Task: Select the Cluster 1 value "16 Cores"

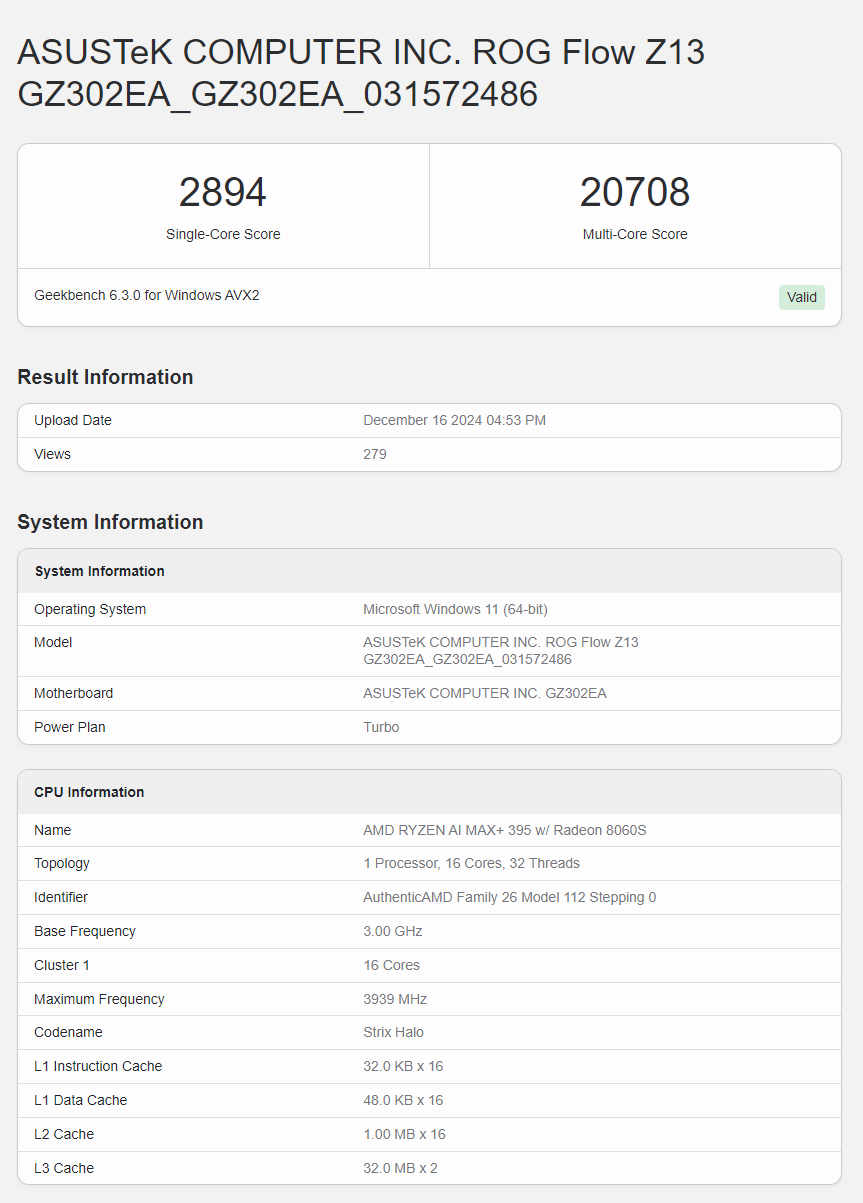Action: (392, 965)
